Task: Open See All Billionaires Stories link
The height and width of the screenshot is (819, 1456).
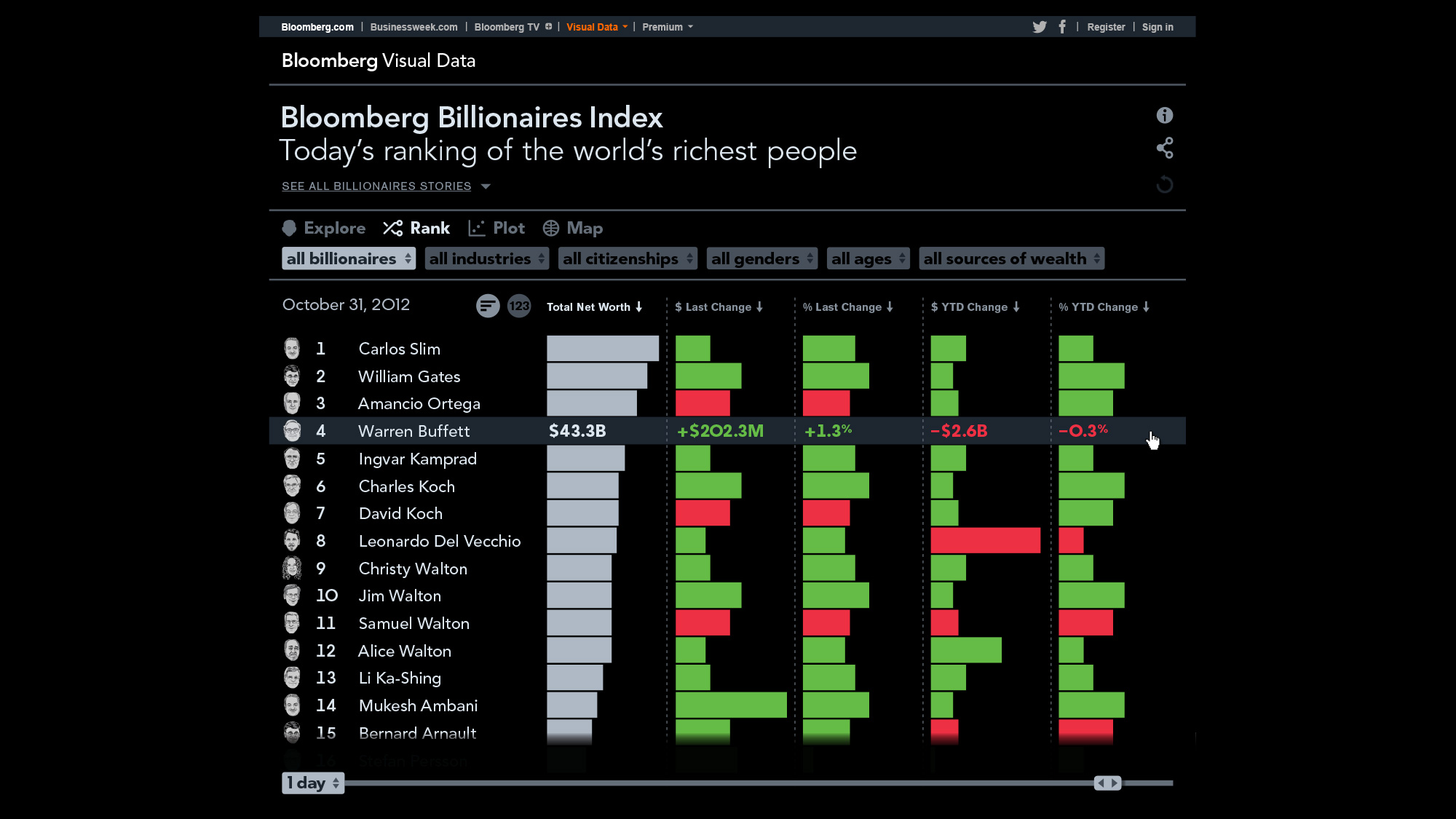Action: 376,186
